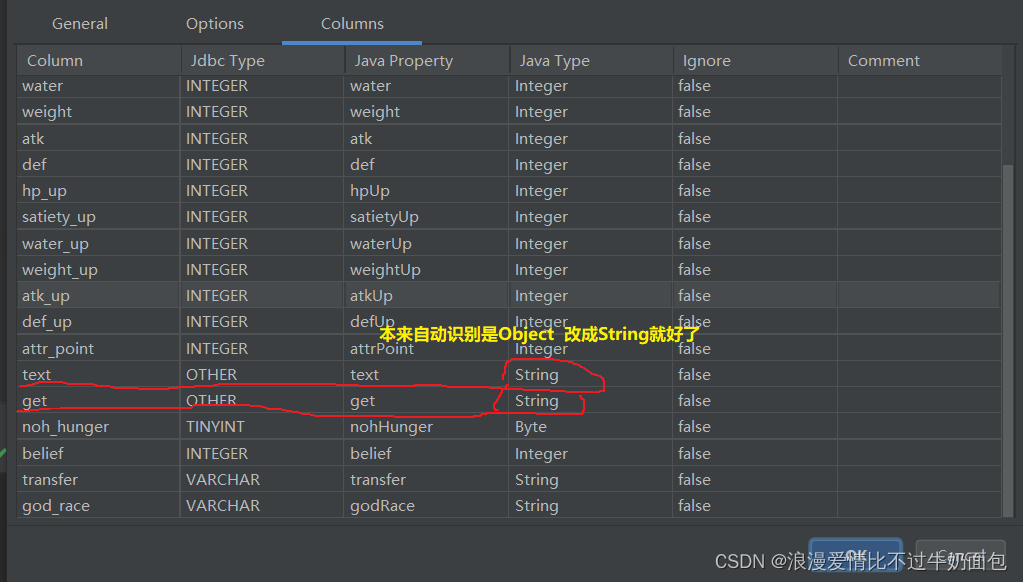Click the Java Type column header
This screenshot has width=1023, height=582.
pos(592,61)
